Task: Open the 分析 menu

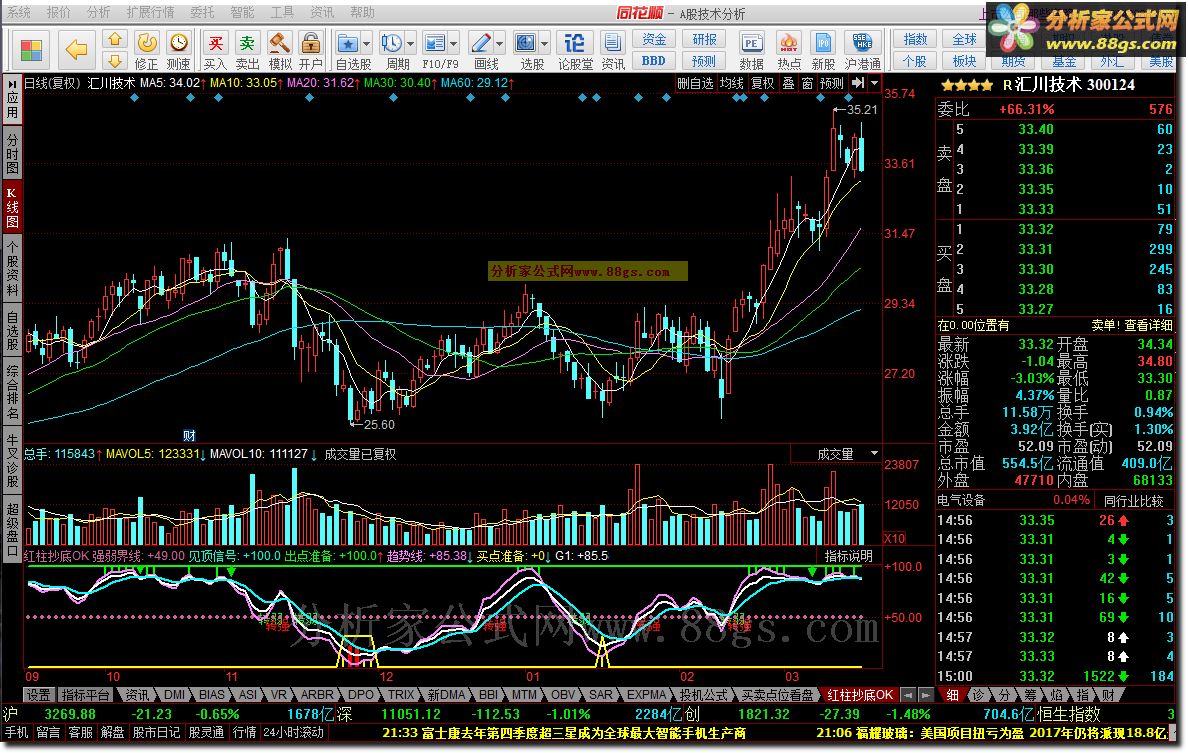Action: tap(98, 12)
